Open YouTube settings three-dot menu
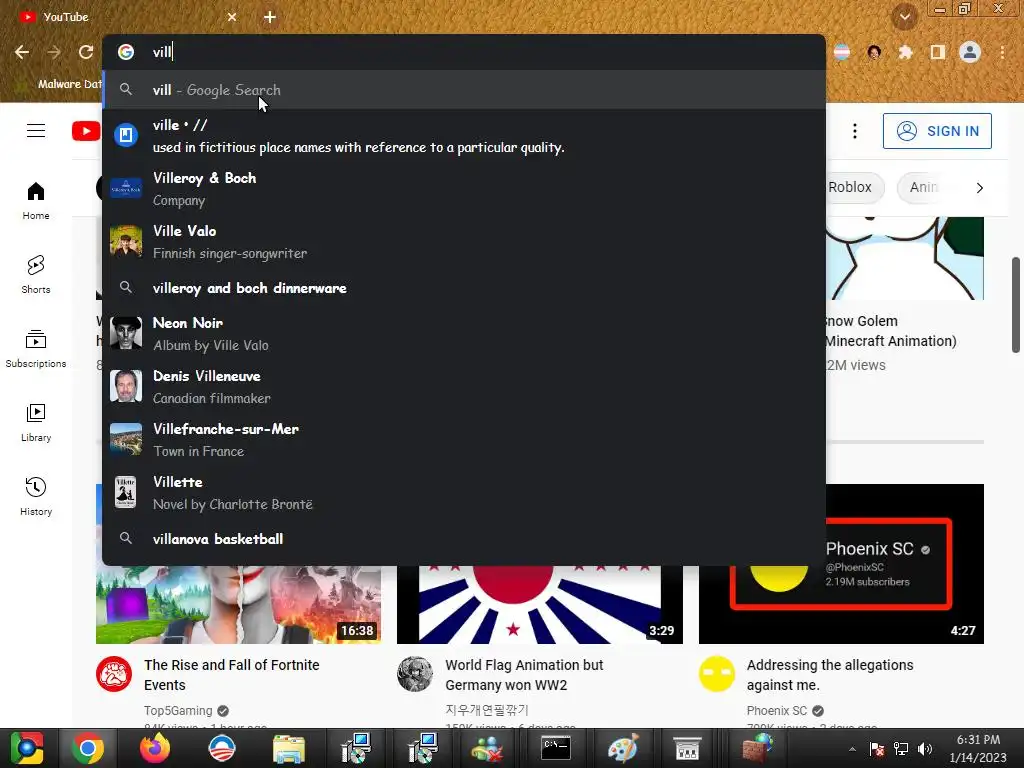The image size is (1024, 768). [x=854, y=131]
